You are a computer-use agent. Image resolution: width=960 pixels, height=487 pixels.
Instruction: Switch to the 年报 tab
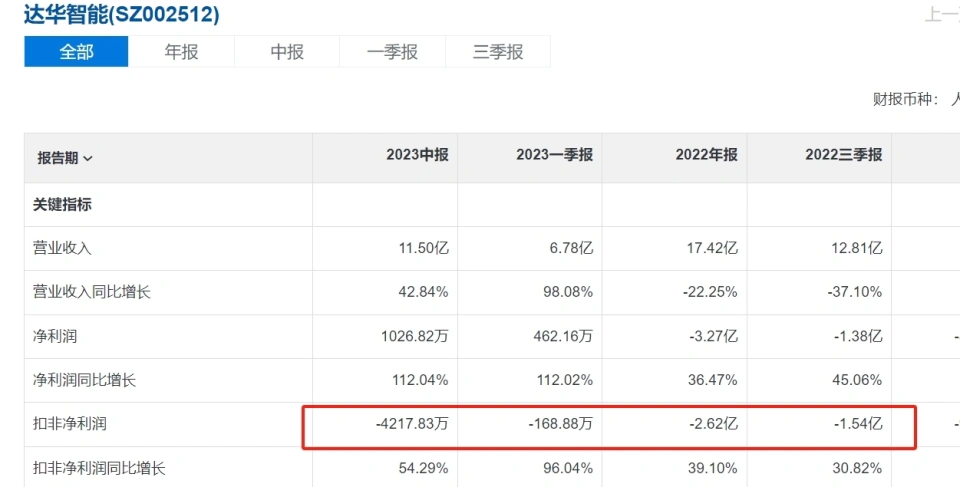click(x=181, y=52)
